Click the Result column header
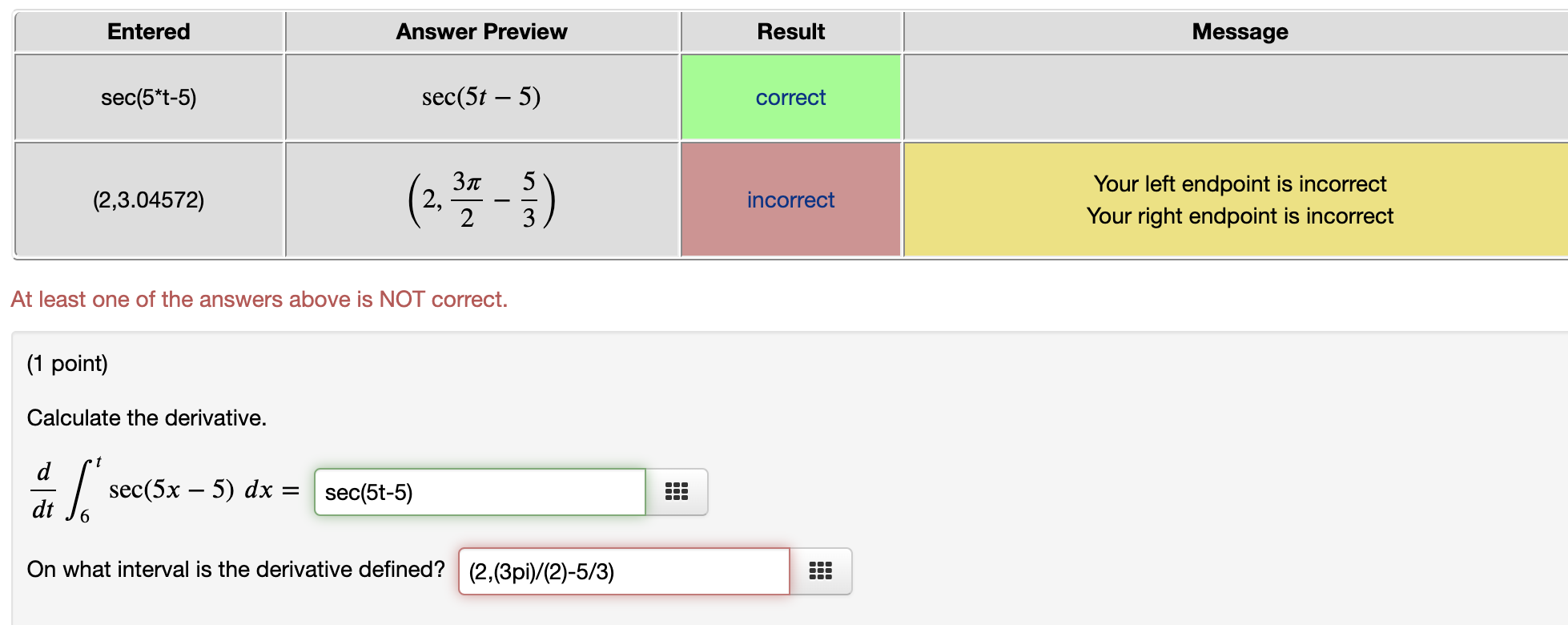The width and height of the screenshot is (1568, 625). click(790, 31)
